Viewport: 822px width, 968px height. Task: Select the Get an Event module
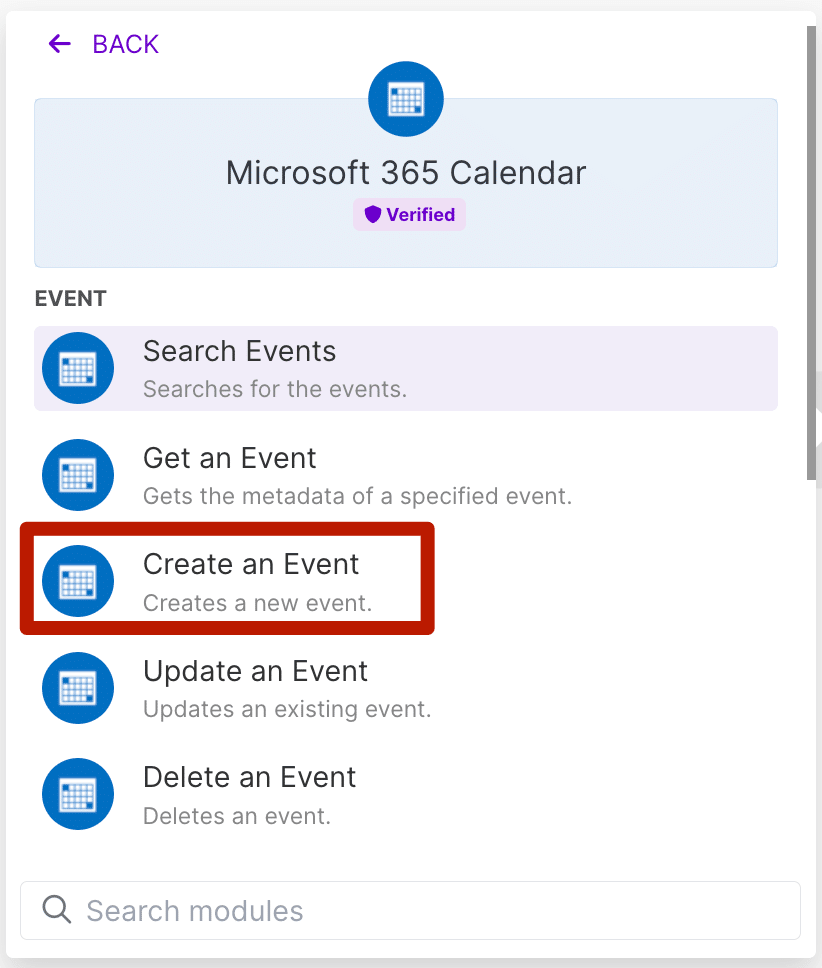(x=300, y=475)
